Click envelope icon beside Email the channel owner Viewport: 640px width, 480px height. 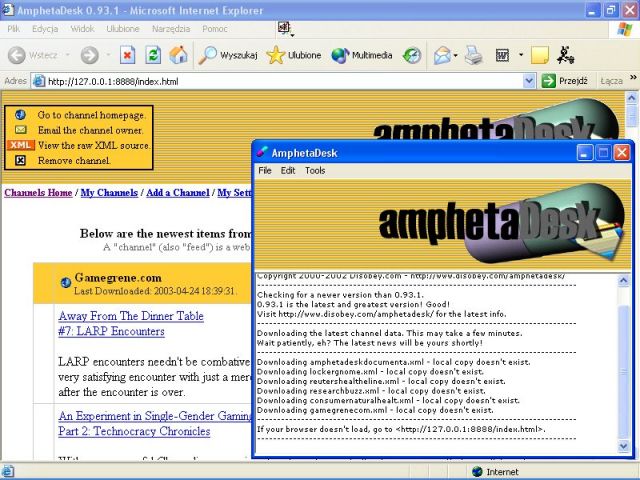(20, 130)
